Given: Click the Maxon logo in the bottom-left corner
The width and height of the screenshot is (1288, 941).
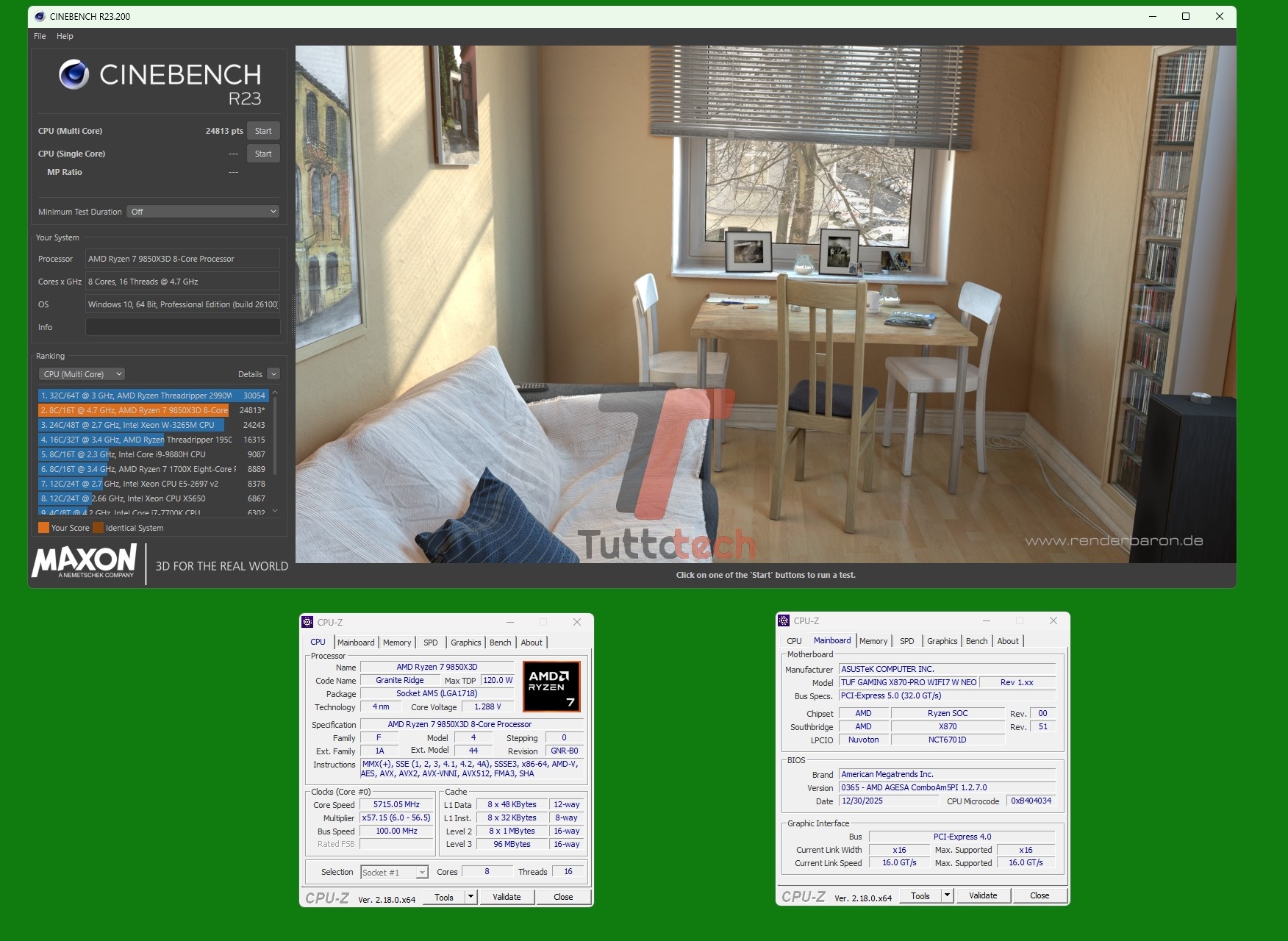Looking at the screenshot, I should coord(85,562).
